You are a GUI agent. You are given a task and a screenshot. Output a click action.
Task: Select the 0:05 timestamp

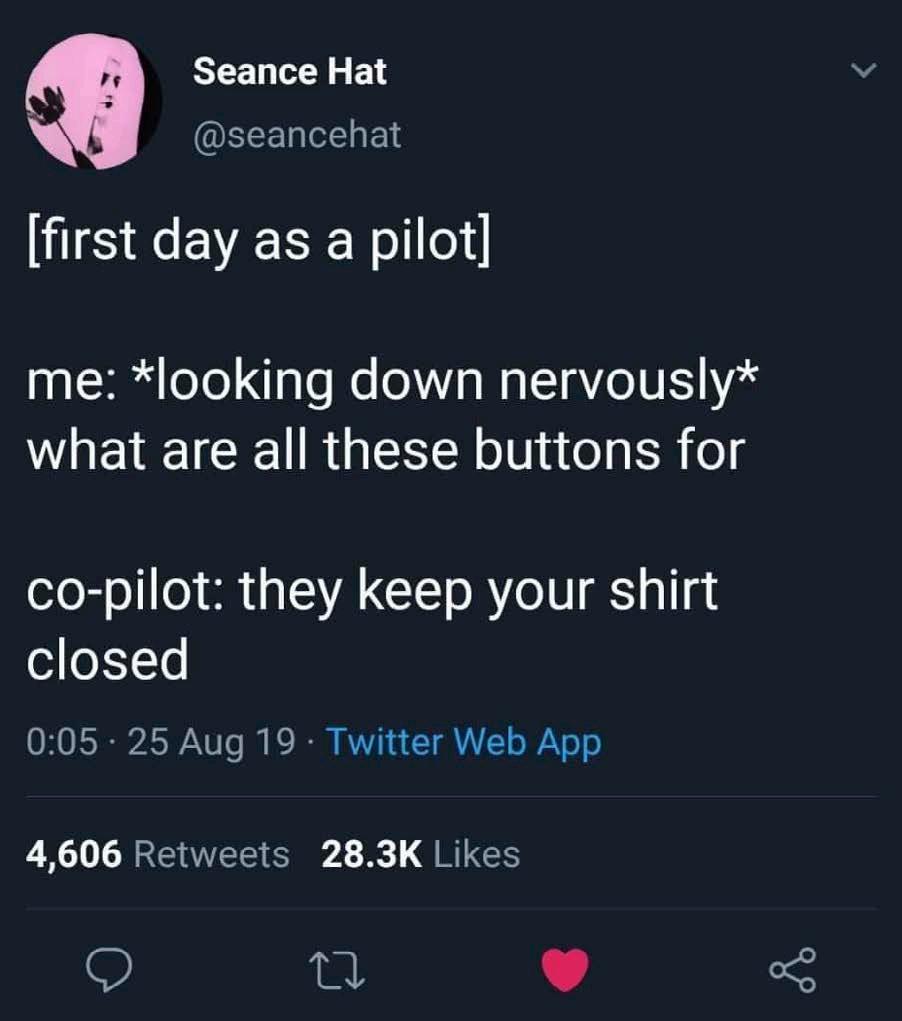point(63,742)
